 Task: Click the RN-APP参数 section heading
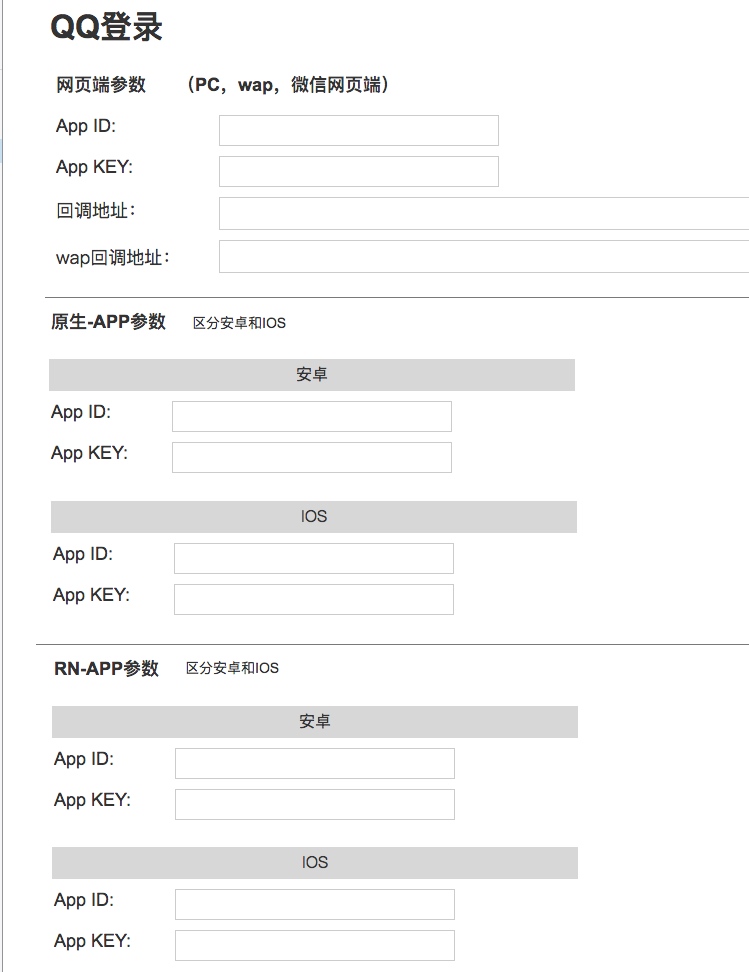107,668
